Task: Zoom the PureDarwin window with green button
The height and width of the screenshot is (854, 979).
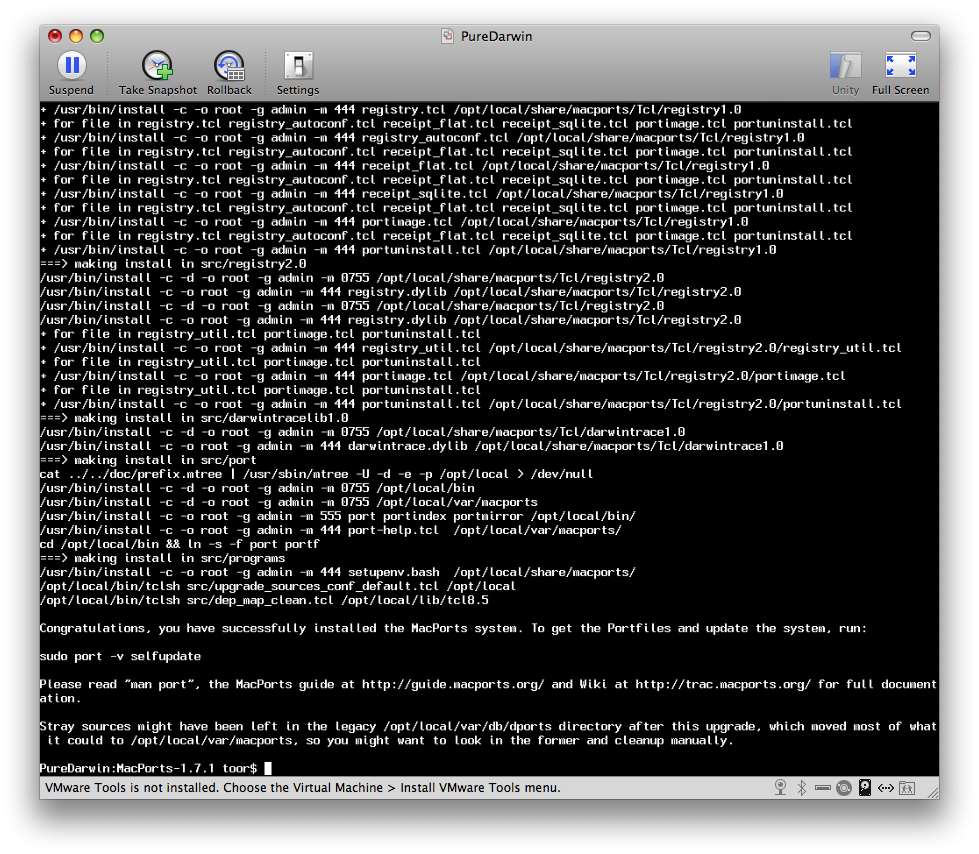Action: click(x=97, y=36)
